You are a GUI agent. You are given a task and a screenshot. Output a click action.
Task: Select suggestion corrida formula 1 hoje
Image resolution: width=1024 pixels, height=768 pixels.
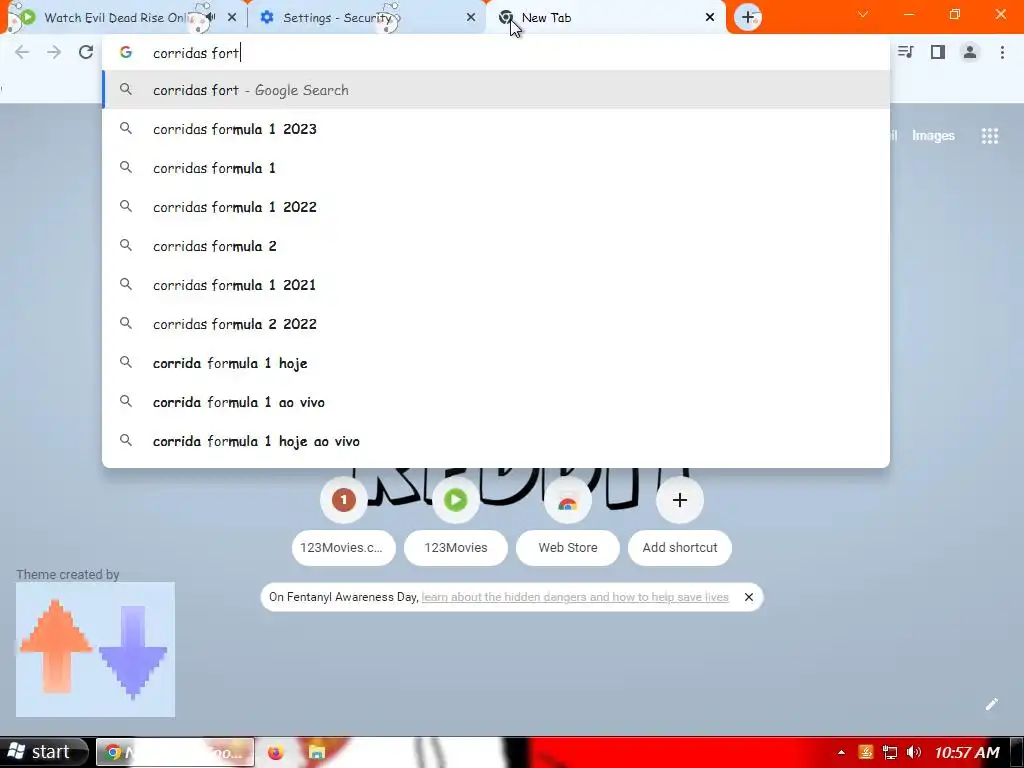click(x=496, y=363)
